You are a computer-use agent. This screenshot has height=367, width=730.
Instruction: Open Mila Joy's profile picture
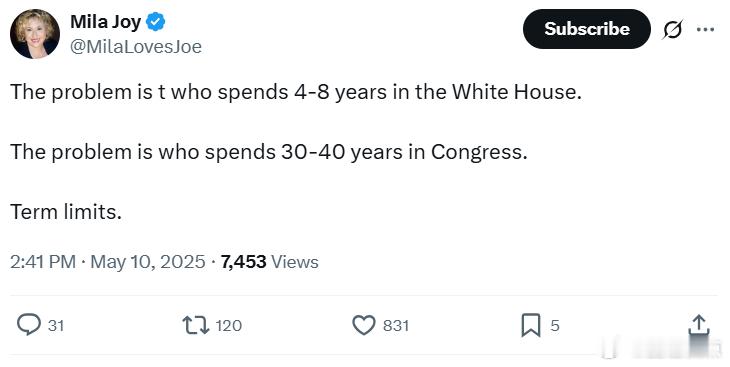(35, 34)
